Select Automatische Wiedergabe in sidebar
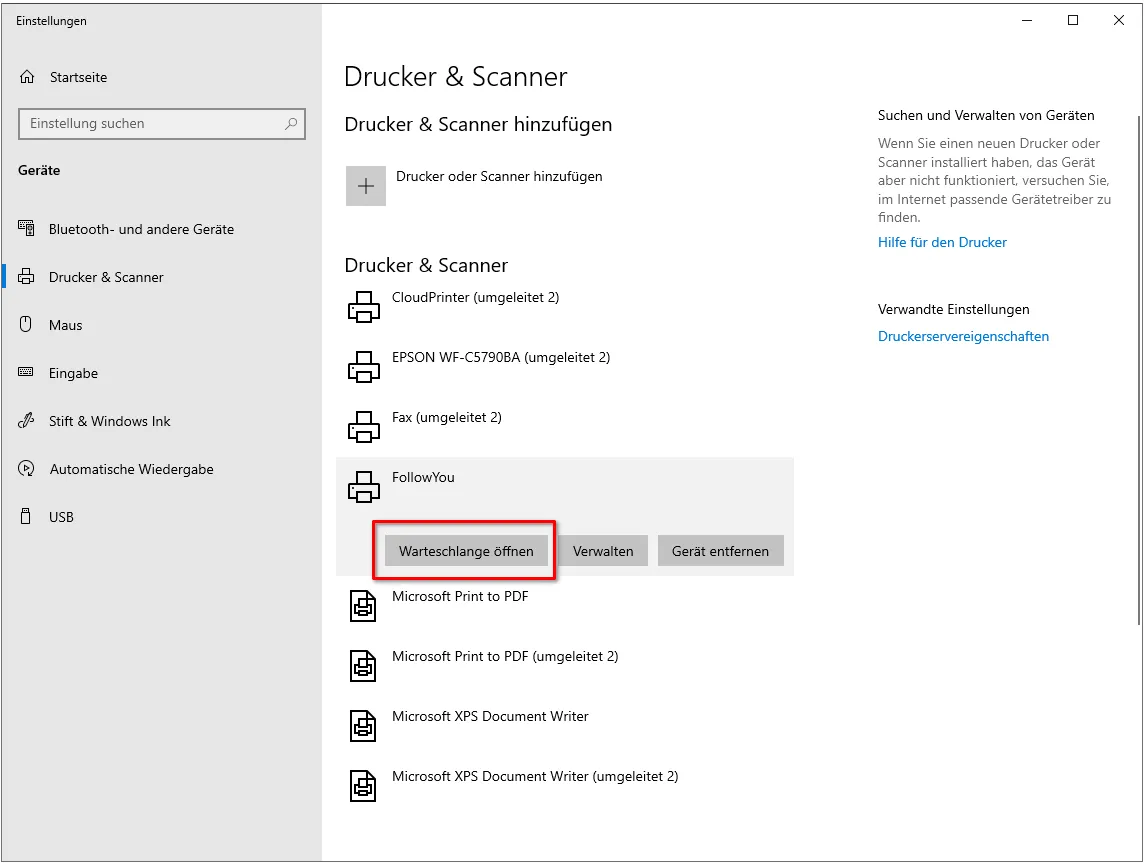Image resolution: width=1145 pixels, height=863 pixels. tap(131, 469)
